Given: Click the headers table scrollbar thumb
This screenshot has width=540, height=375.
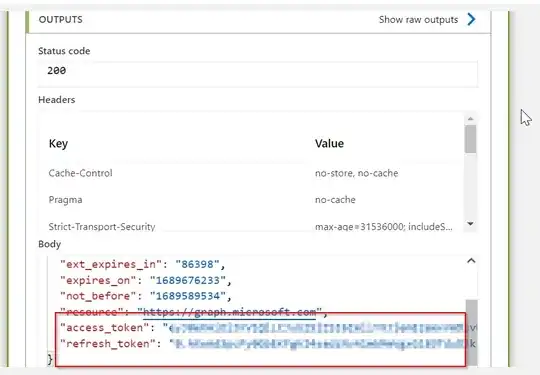Looking at the screenshot, I should (470, 139).
